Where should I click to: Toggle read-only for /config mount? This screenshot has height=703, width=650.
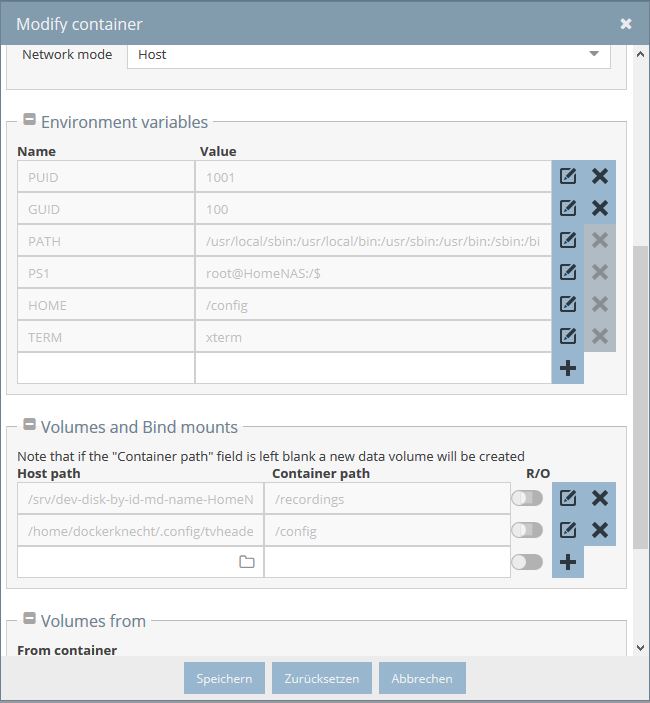tap(527, 530)
